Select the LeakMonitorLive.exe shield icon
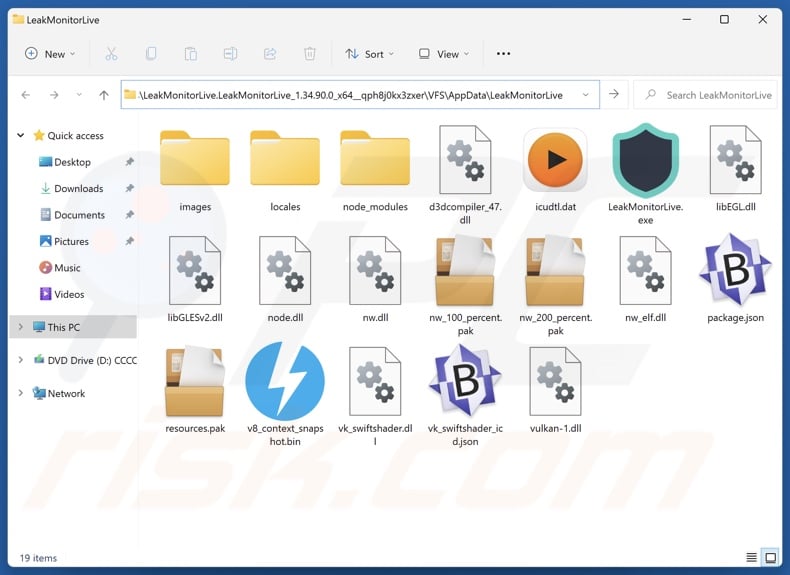The width and height of the screenshot is (790, 575). coord(645,160)
